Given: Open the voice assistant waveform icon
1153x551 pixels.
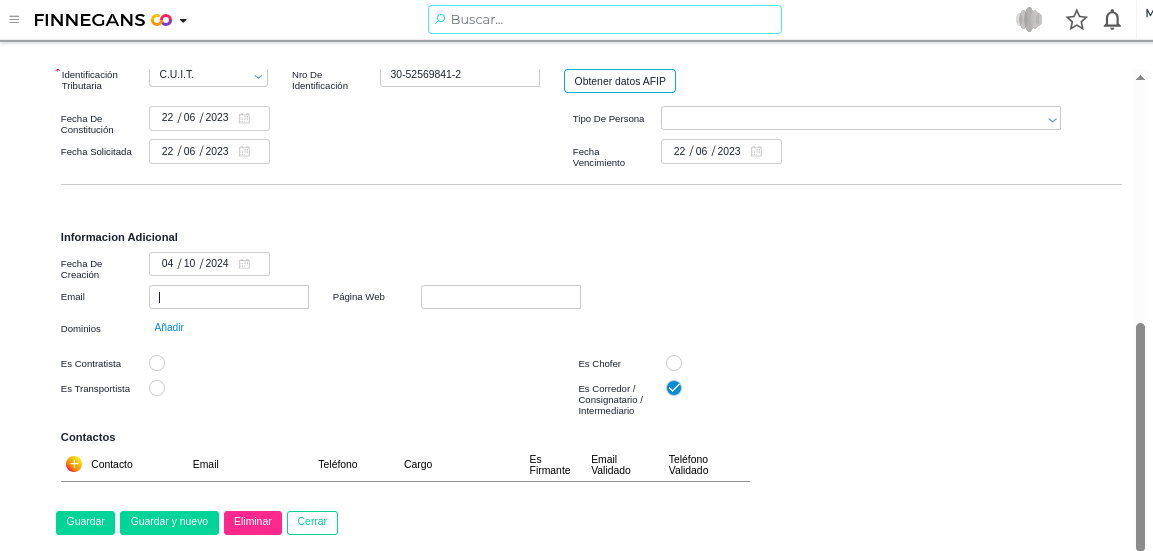Looking at the screenshot, I should (1029, 20).
